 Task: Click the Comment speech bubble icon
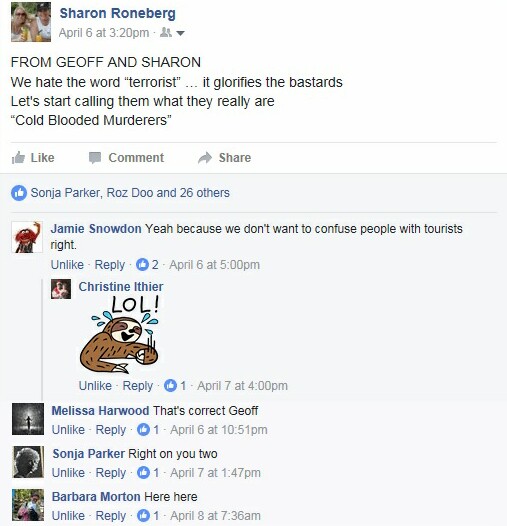coord(95,158)
